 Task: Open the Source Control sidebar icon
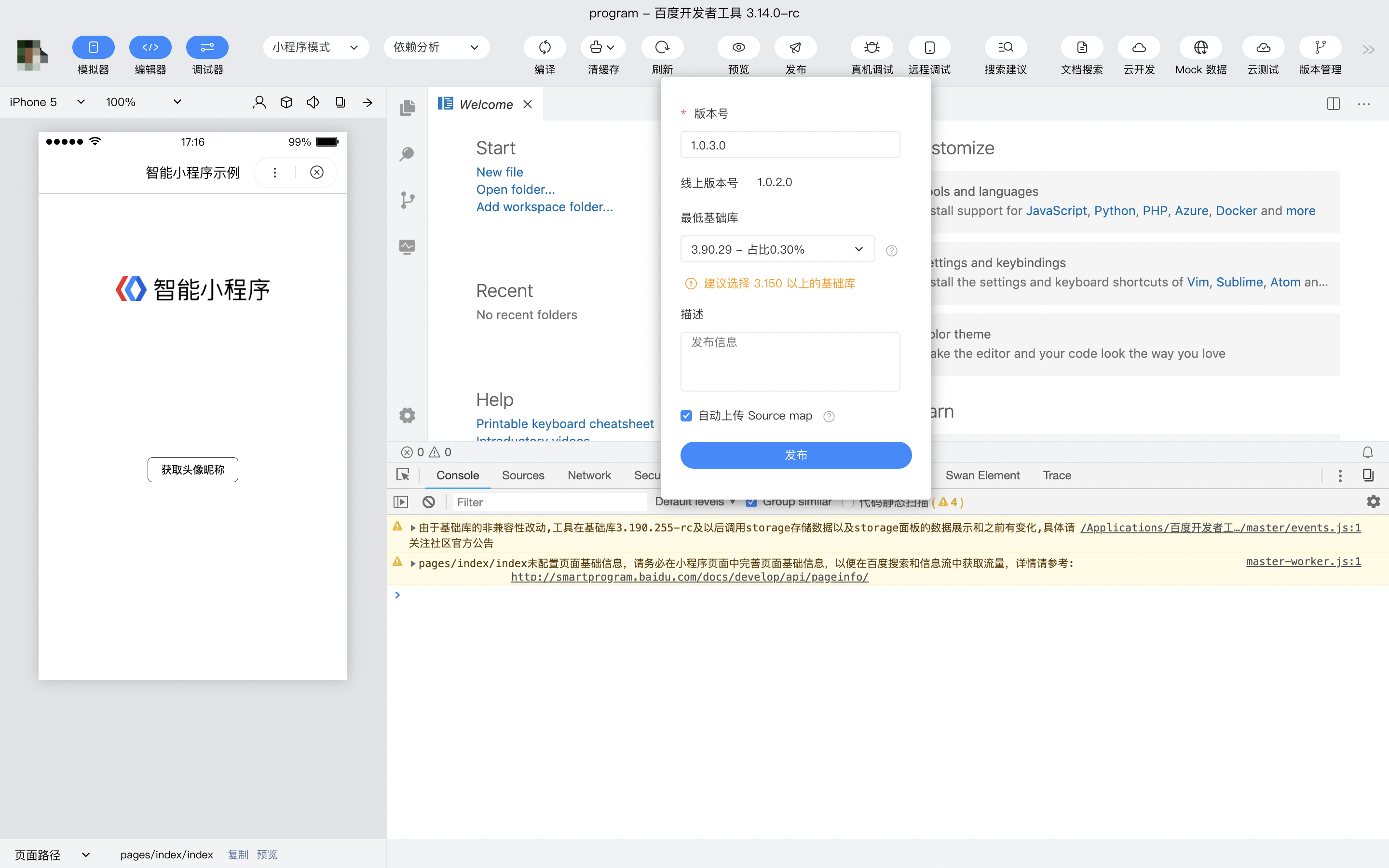tap(408, 200)
